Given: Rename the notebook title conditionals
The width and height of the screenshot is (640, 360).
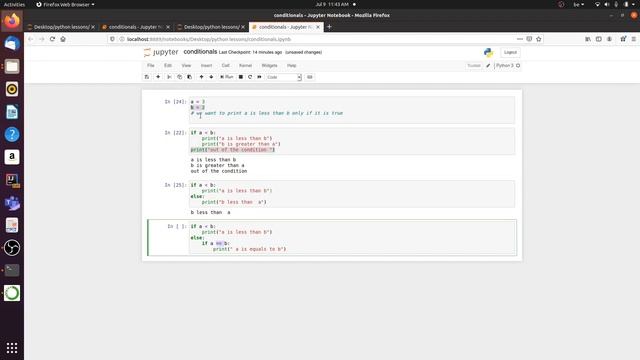Looking at the screenshot, I should click(200, 52).
